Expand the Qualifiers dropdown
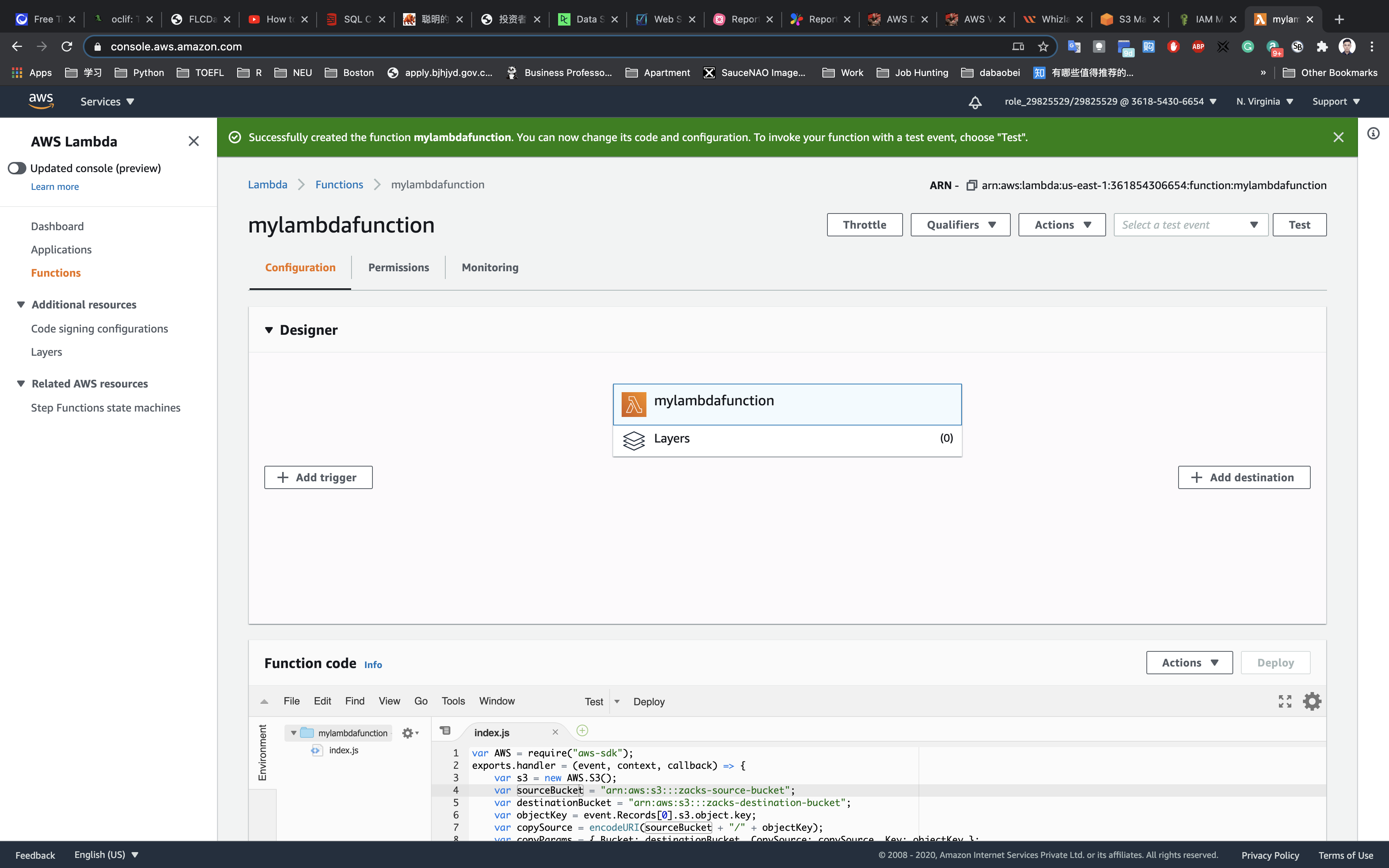The height and width of the screenshot is (868, 1389). tap(960, 225)
